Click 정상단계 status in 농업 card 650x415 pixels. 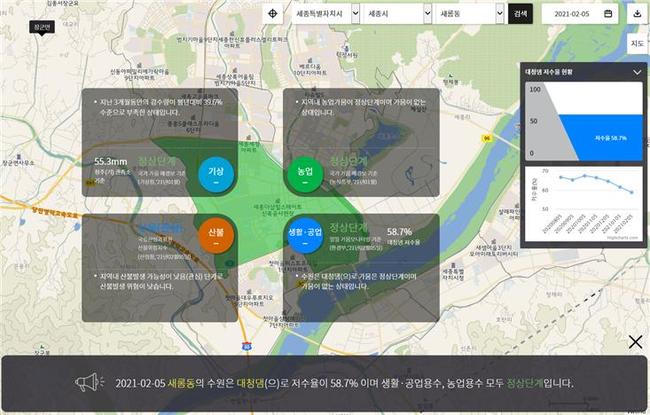click(349, 161)
